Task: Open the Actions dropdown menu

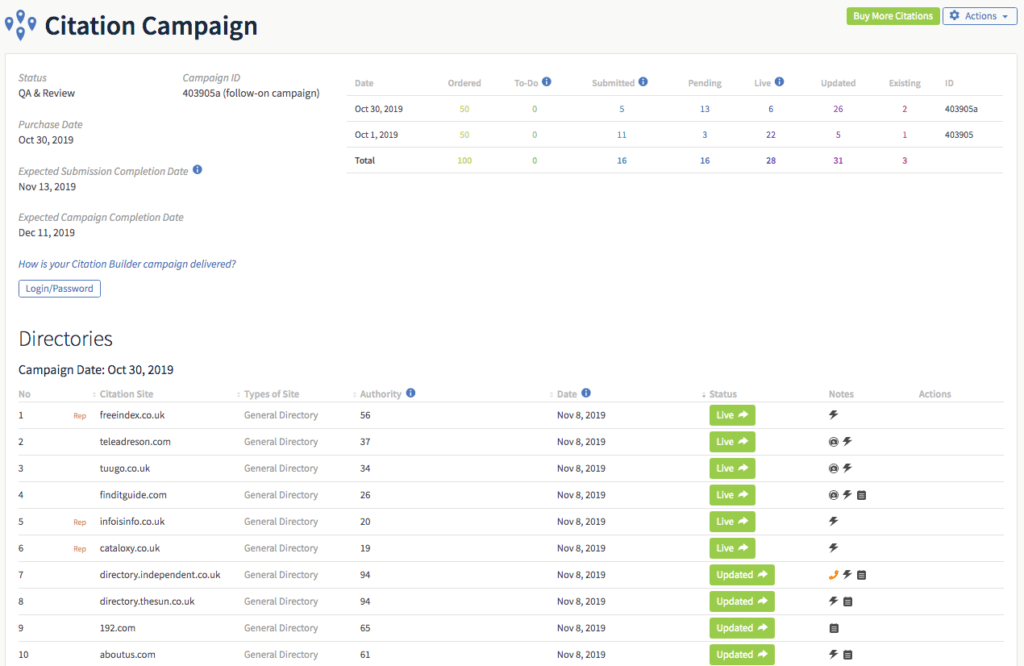Action: [x=980, y=16]
